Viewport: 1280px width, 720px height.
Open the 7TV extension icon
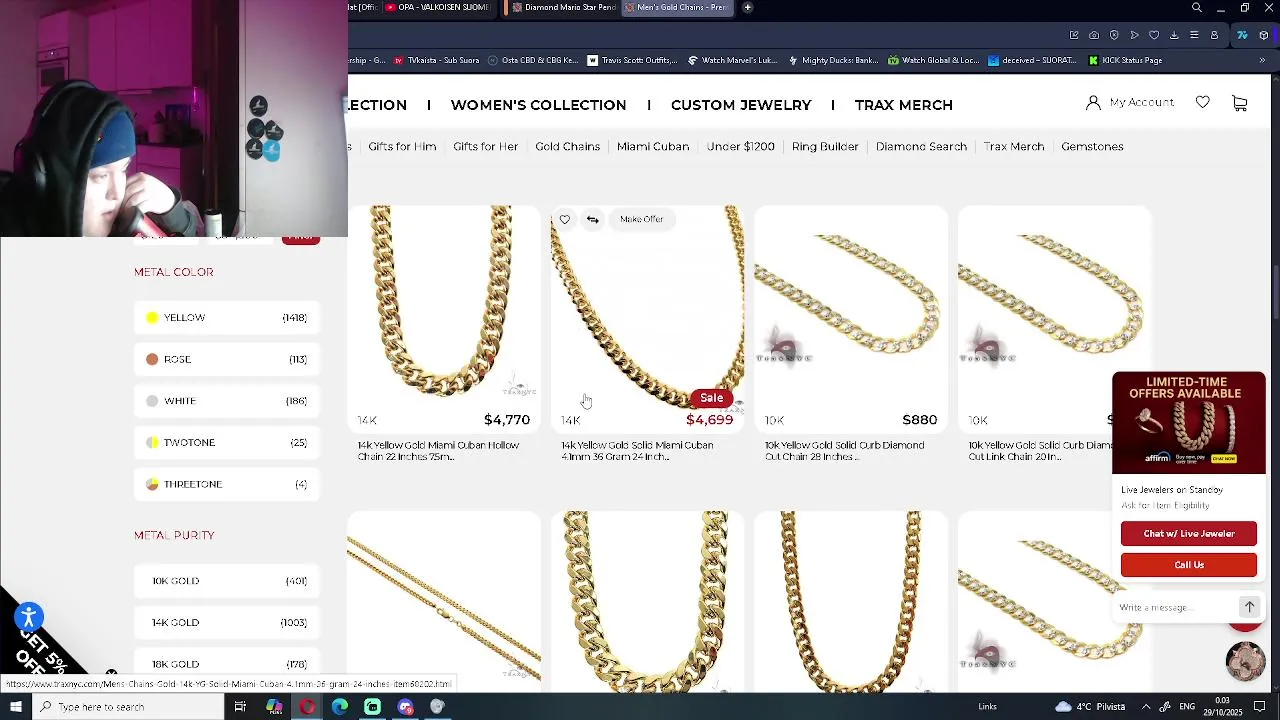pos(1242,35)
